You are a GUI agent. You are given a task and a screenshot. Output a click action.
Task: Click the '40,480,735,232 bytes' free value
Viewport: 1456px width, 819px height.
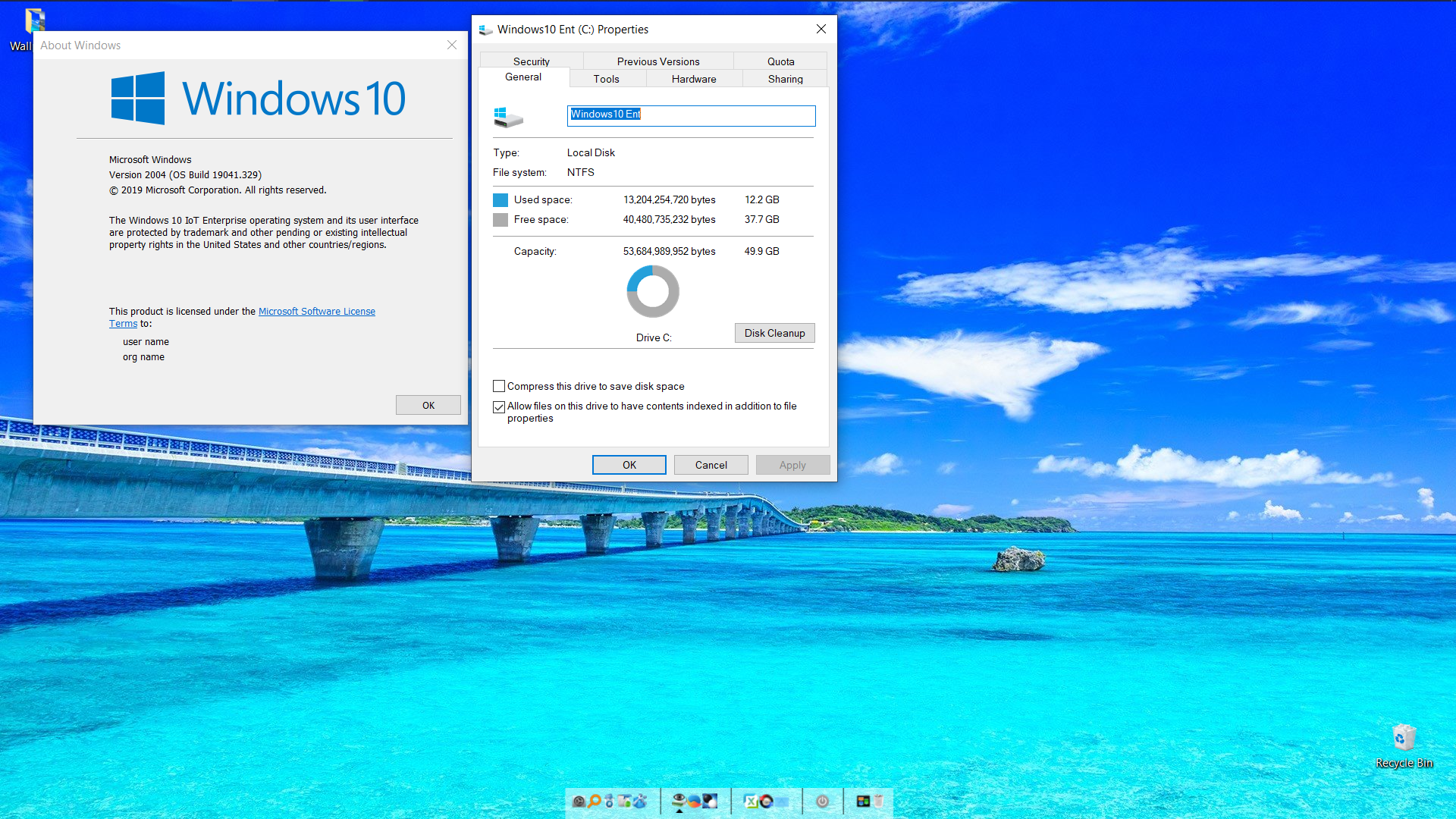click(669, 219)
